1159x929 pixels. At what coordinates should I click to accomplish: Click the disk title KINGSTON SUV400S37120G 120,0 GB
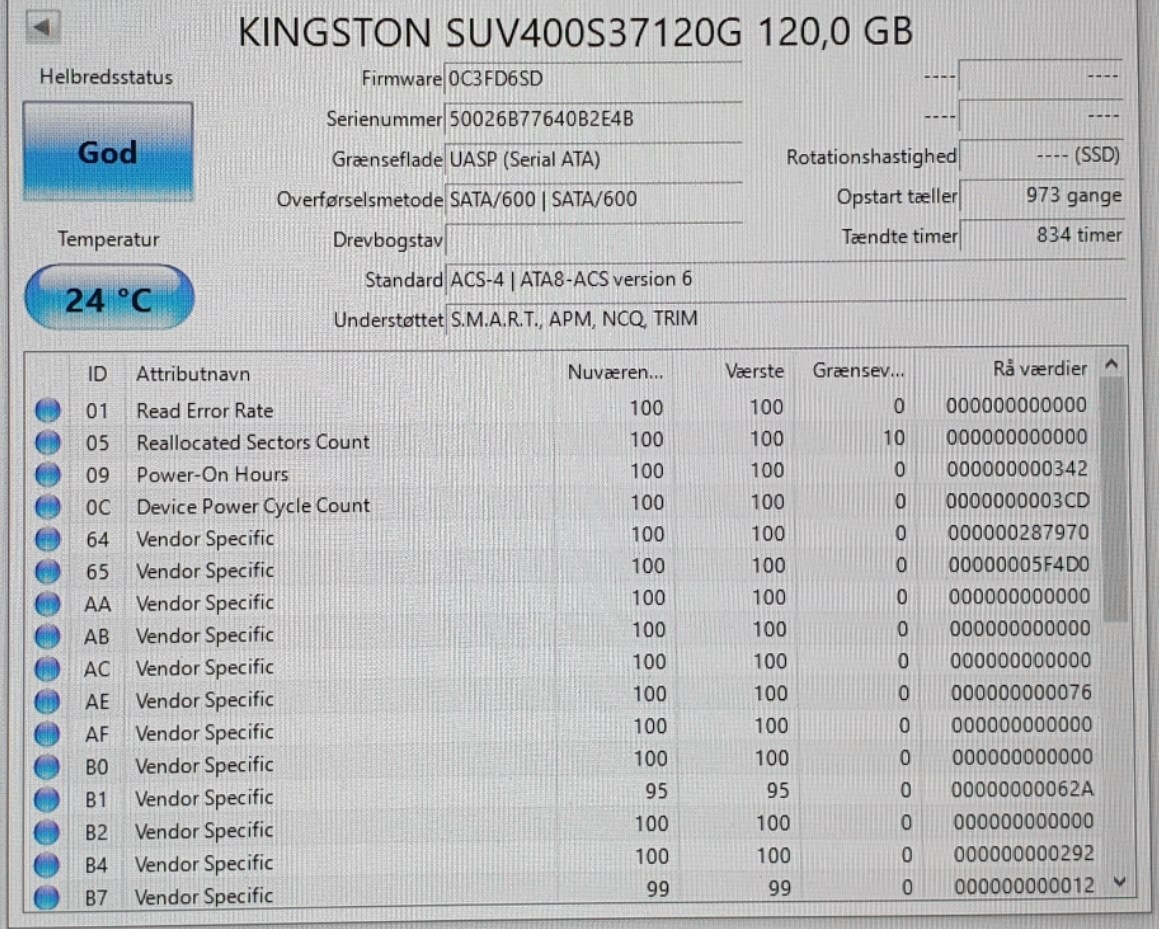(575, 33)
